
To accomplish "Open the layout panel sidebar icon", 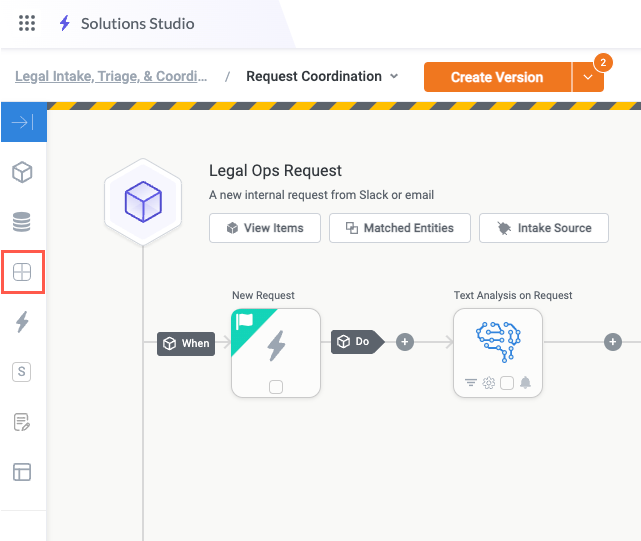I will 22,471.
